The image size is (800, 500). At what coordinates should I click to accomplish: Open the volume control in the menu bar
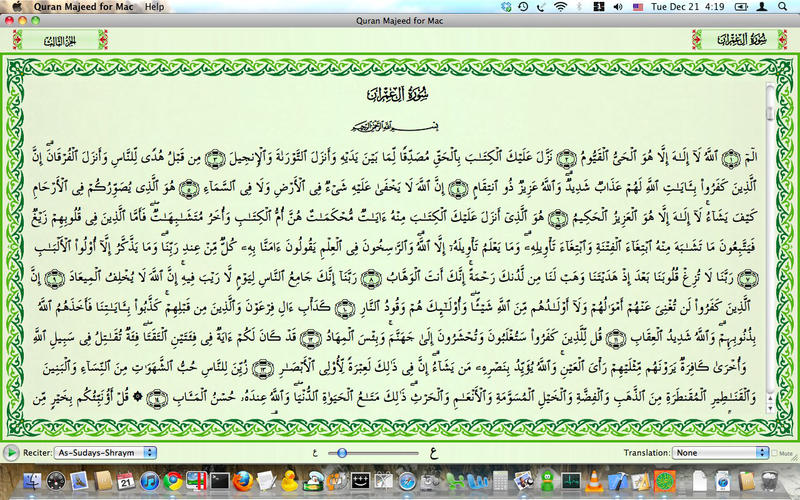(x=618, y=7)
